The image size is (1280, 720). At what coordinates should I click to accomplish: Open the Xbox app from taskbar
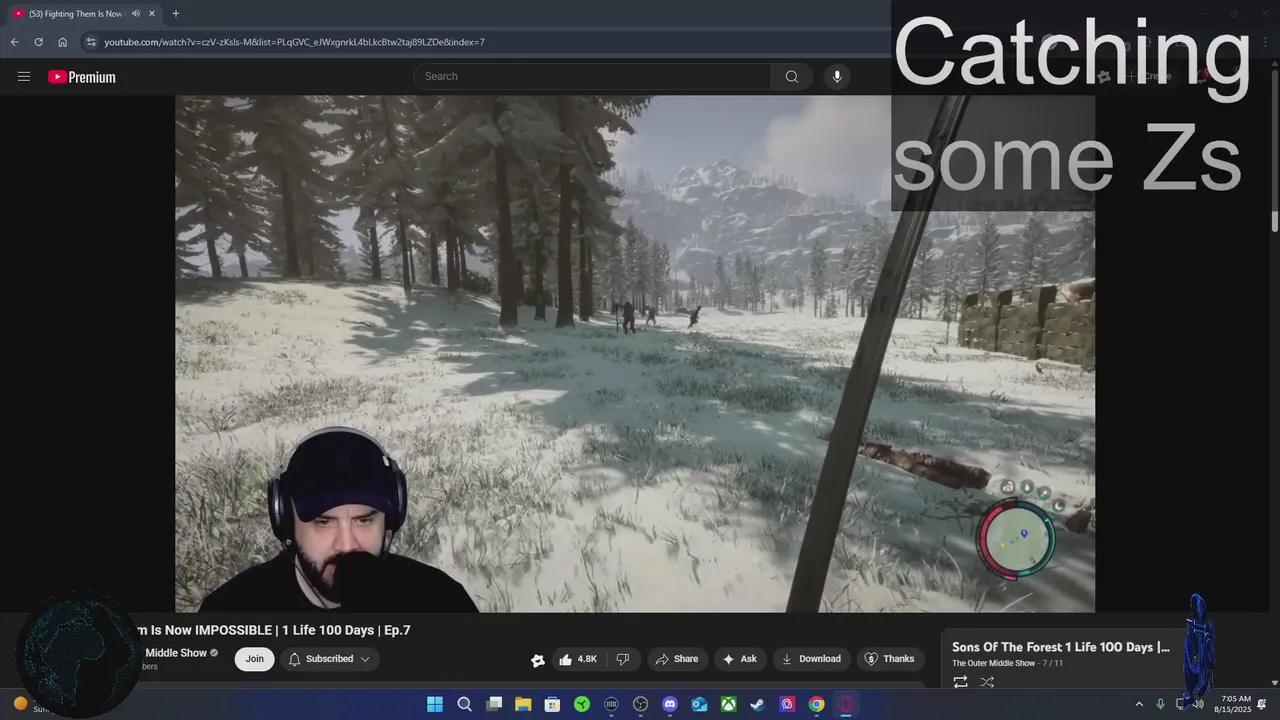coord(729,704)
